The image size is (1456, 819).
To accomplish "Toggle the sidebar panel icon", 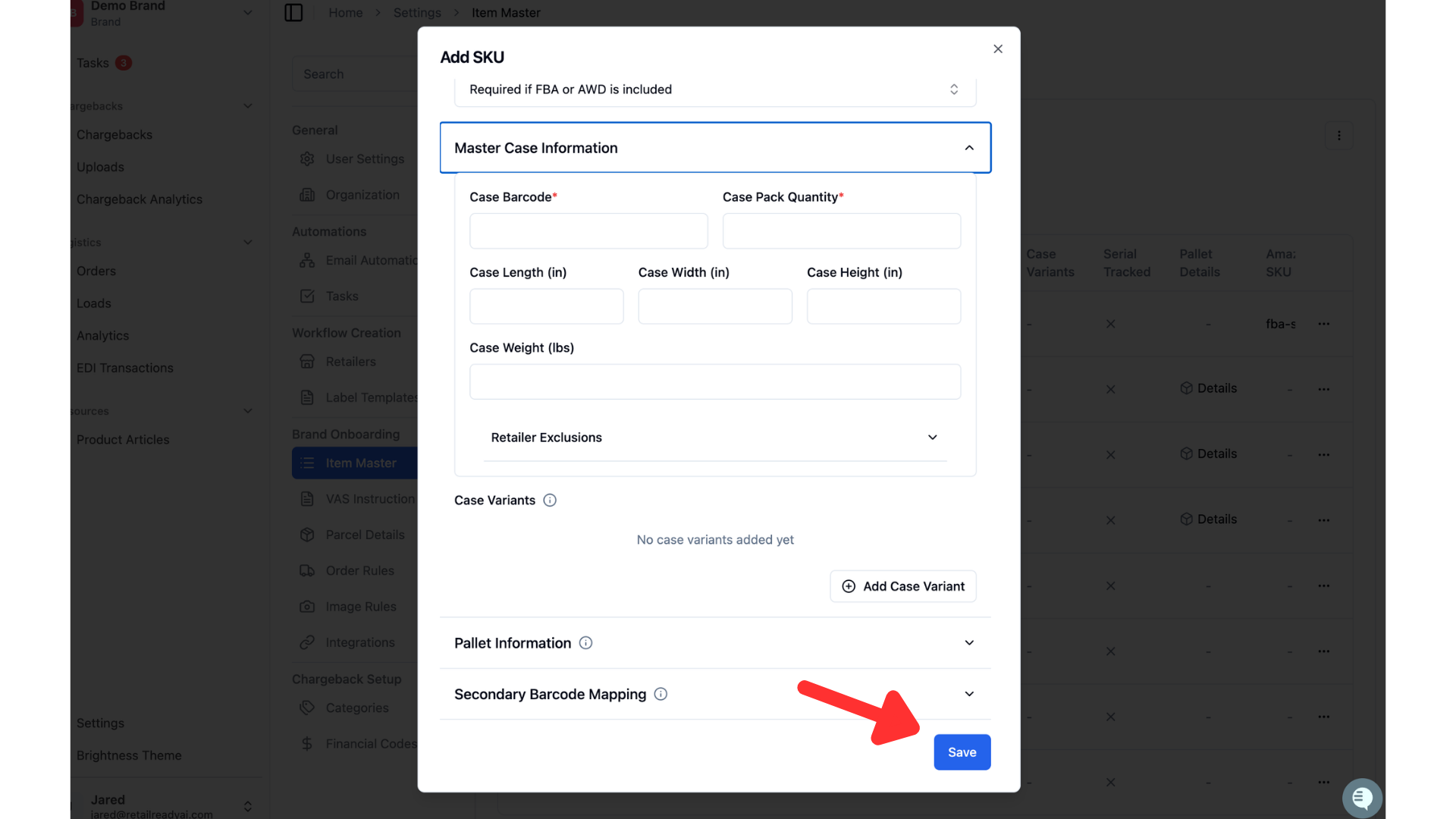I will coord(293,13).
